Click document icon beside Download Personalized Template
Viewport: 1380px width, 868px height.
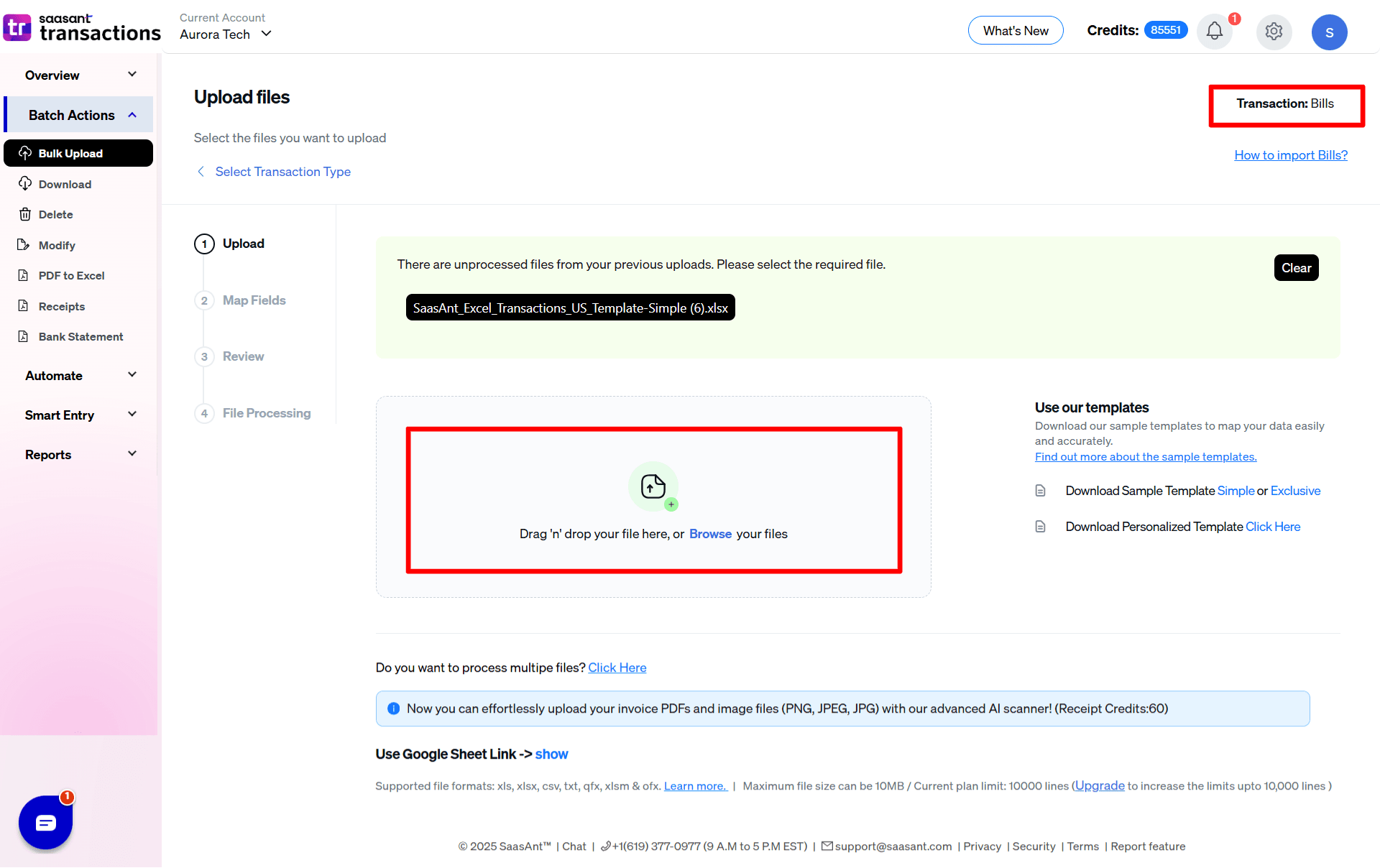click(x=1040, y=527)
